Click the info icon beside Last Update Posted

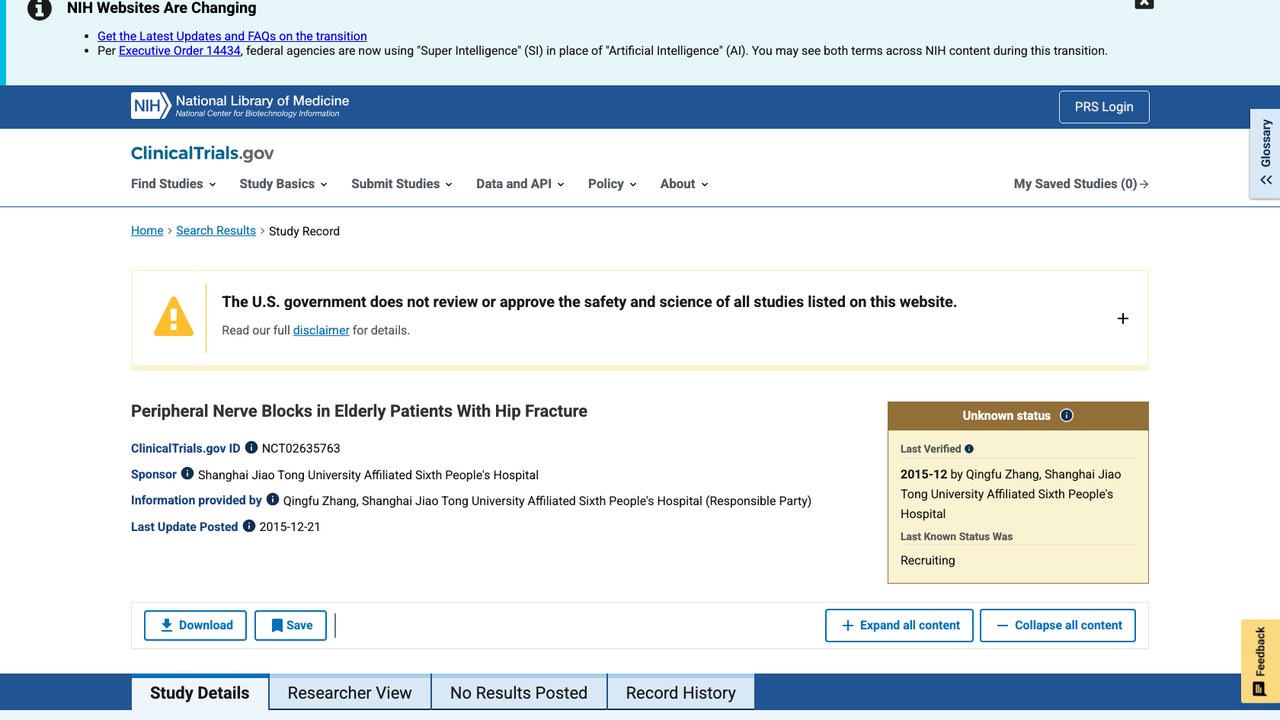pyautogui.click(x=249, y=526)
